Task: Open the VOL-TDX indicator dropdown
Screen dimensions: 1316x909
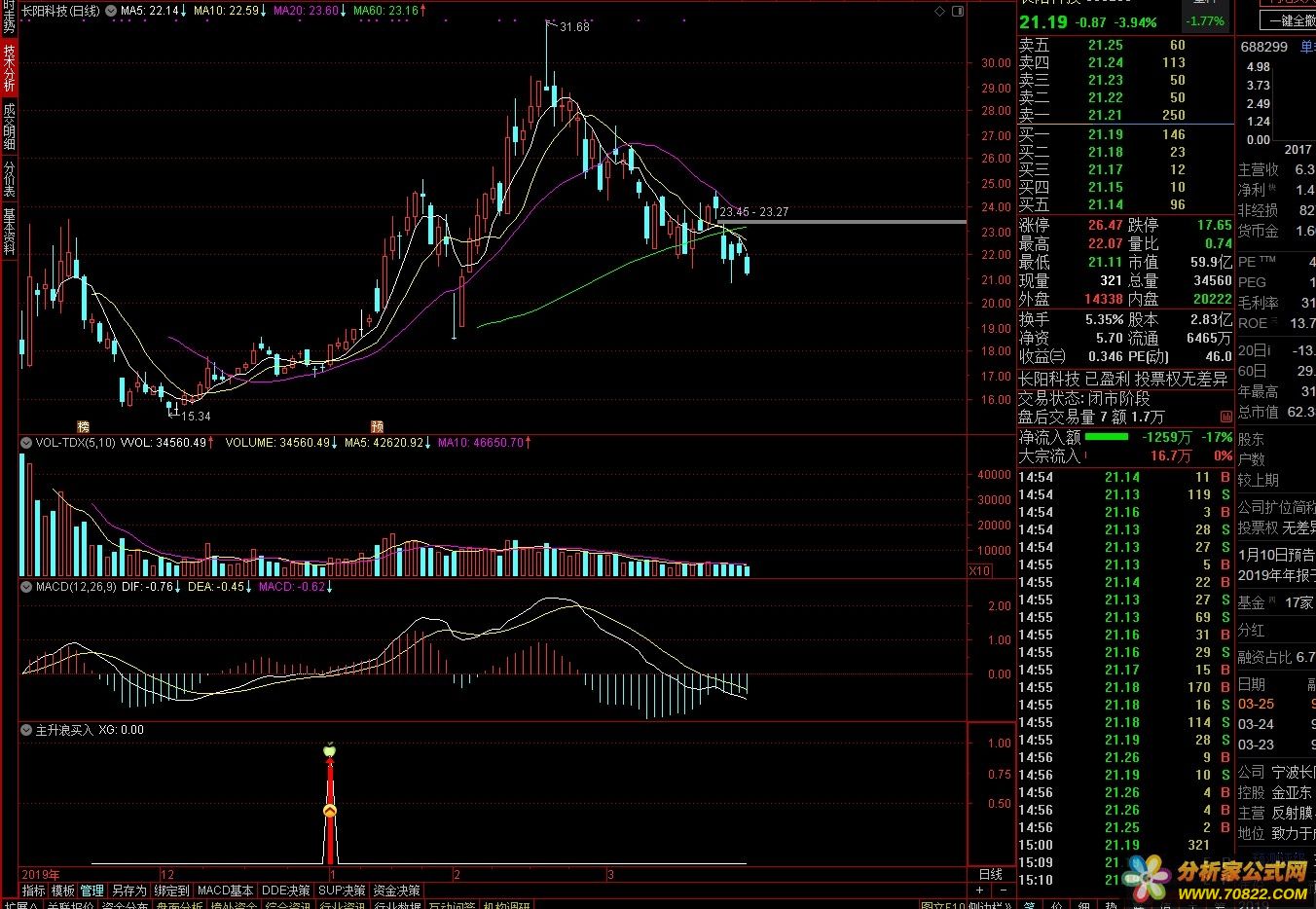Action: point(27,443)
